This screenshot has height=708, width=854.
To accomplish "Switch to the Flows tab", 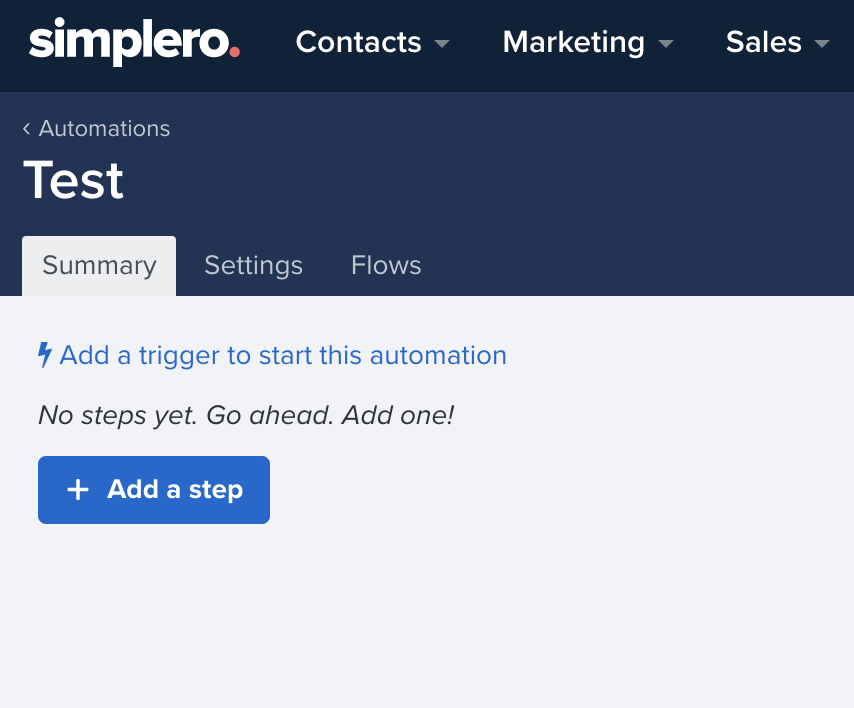I will pyautogui.click(x=386, y=266).
